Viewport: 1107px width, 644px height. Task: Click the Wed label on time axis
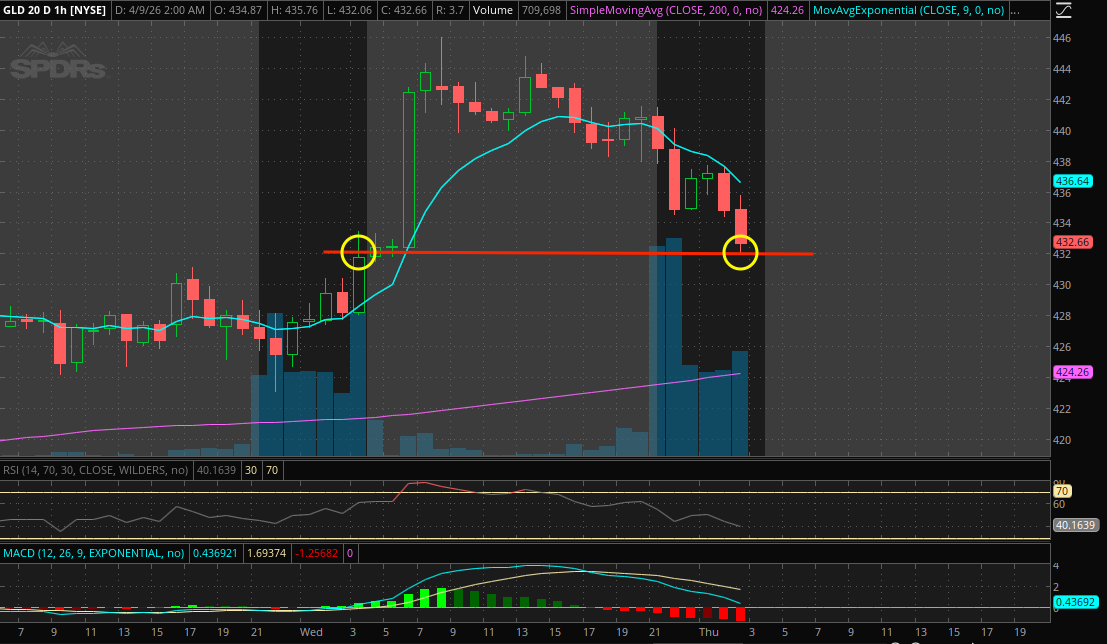tap(311, 632)
